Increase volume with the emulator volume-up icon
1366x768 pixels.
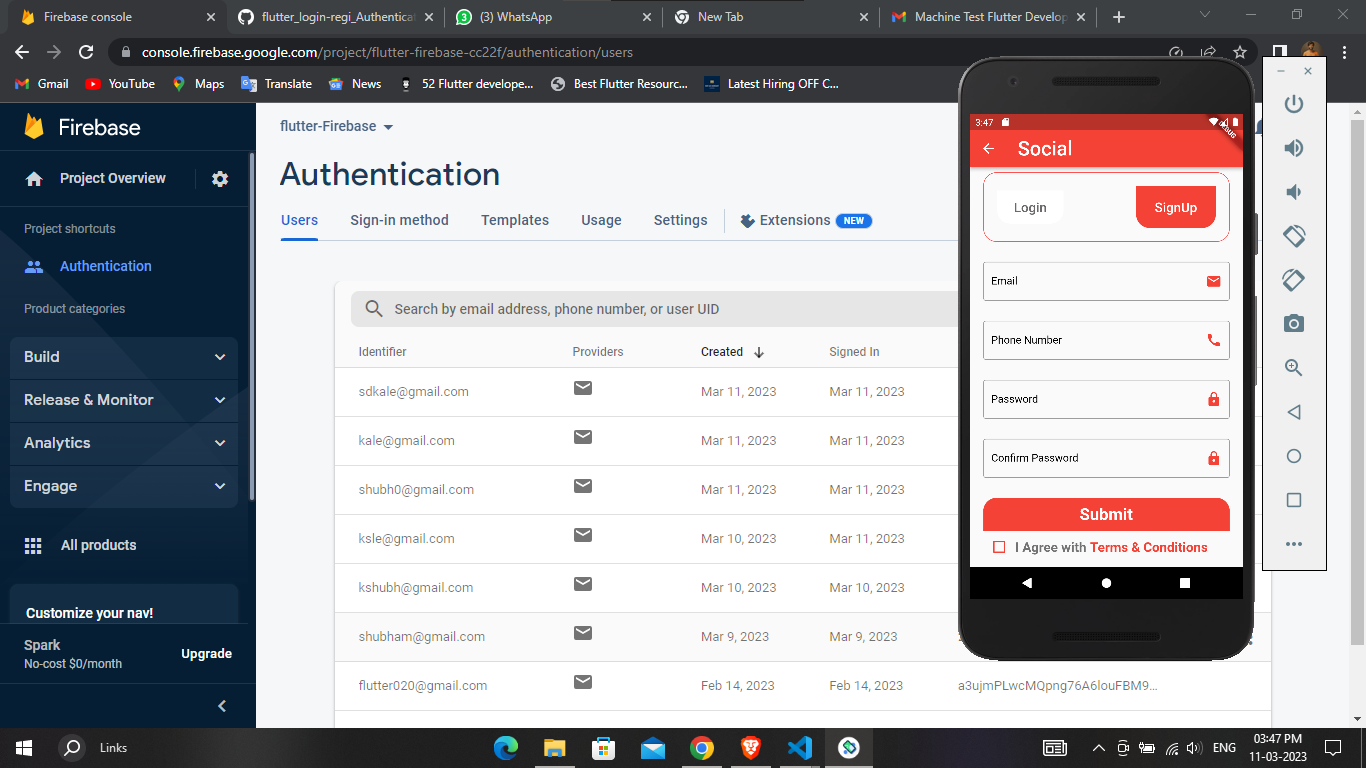pyautogui.click(x=1293, y=147)
